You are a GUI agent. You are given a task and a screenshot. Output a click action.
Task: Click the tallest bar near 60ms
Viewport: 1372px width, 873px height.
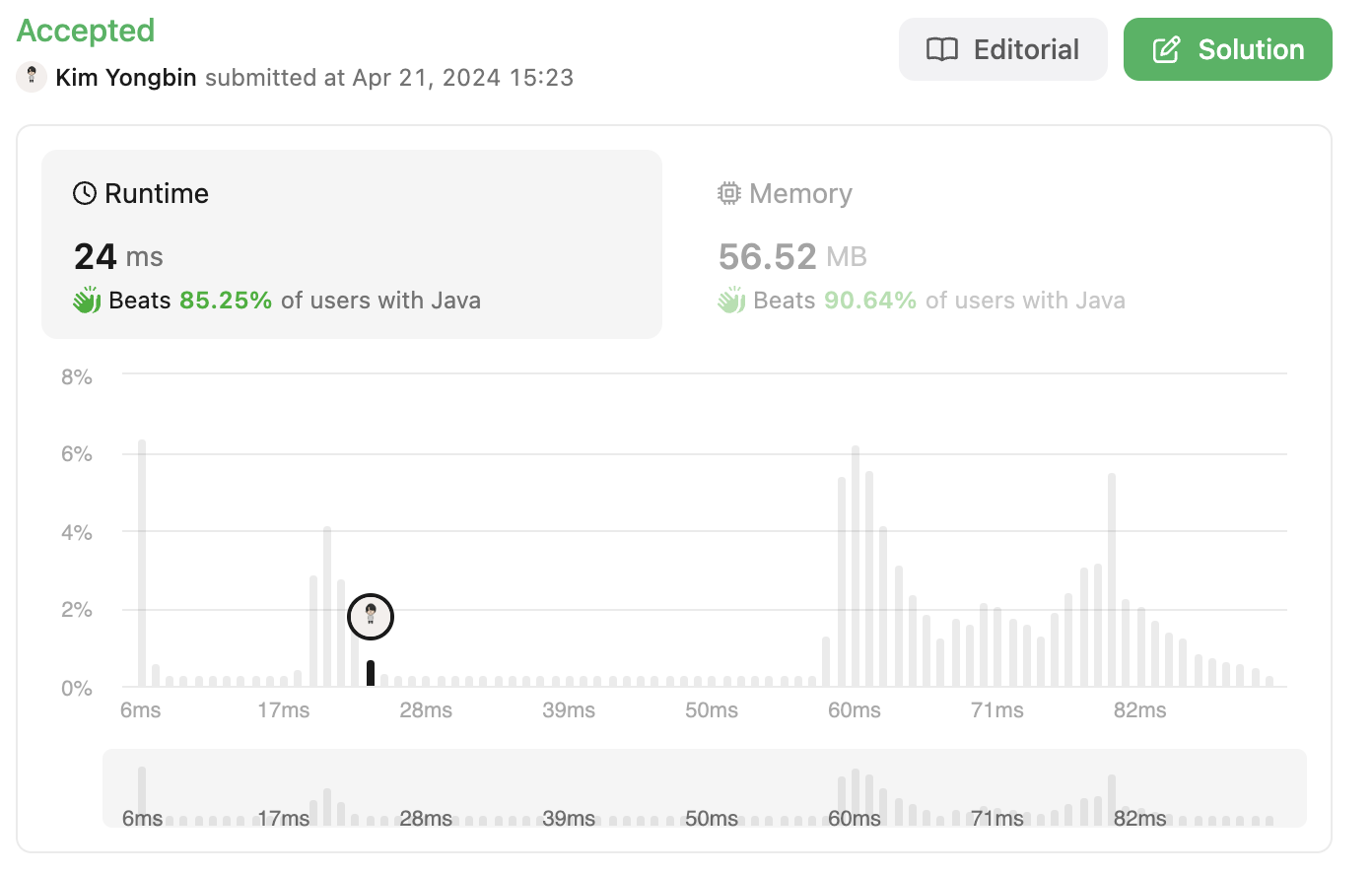856,567
